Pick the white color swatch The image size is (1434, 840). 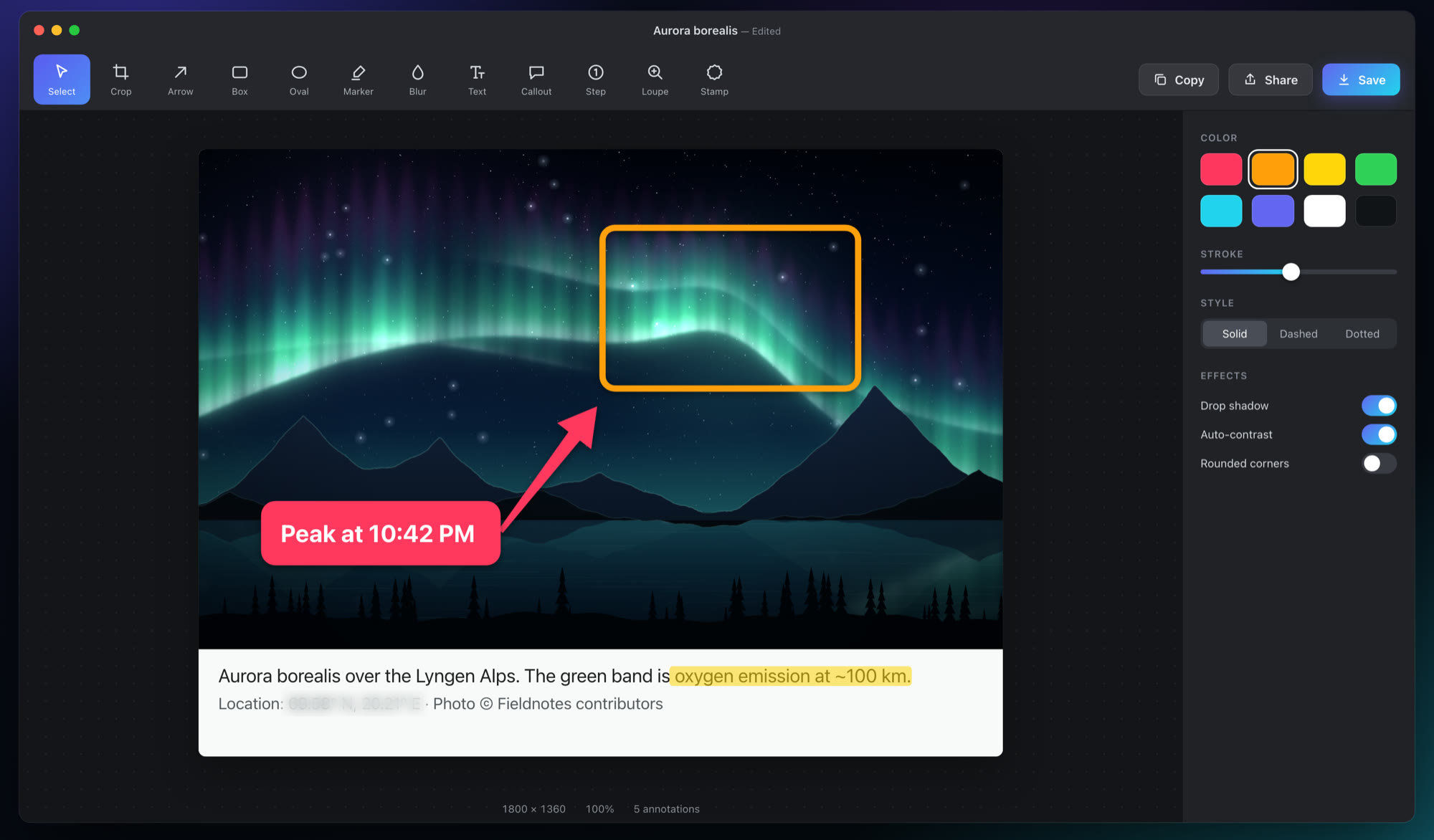click(x=1324, y=211)
